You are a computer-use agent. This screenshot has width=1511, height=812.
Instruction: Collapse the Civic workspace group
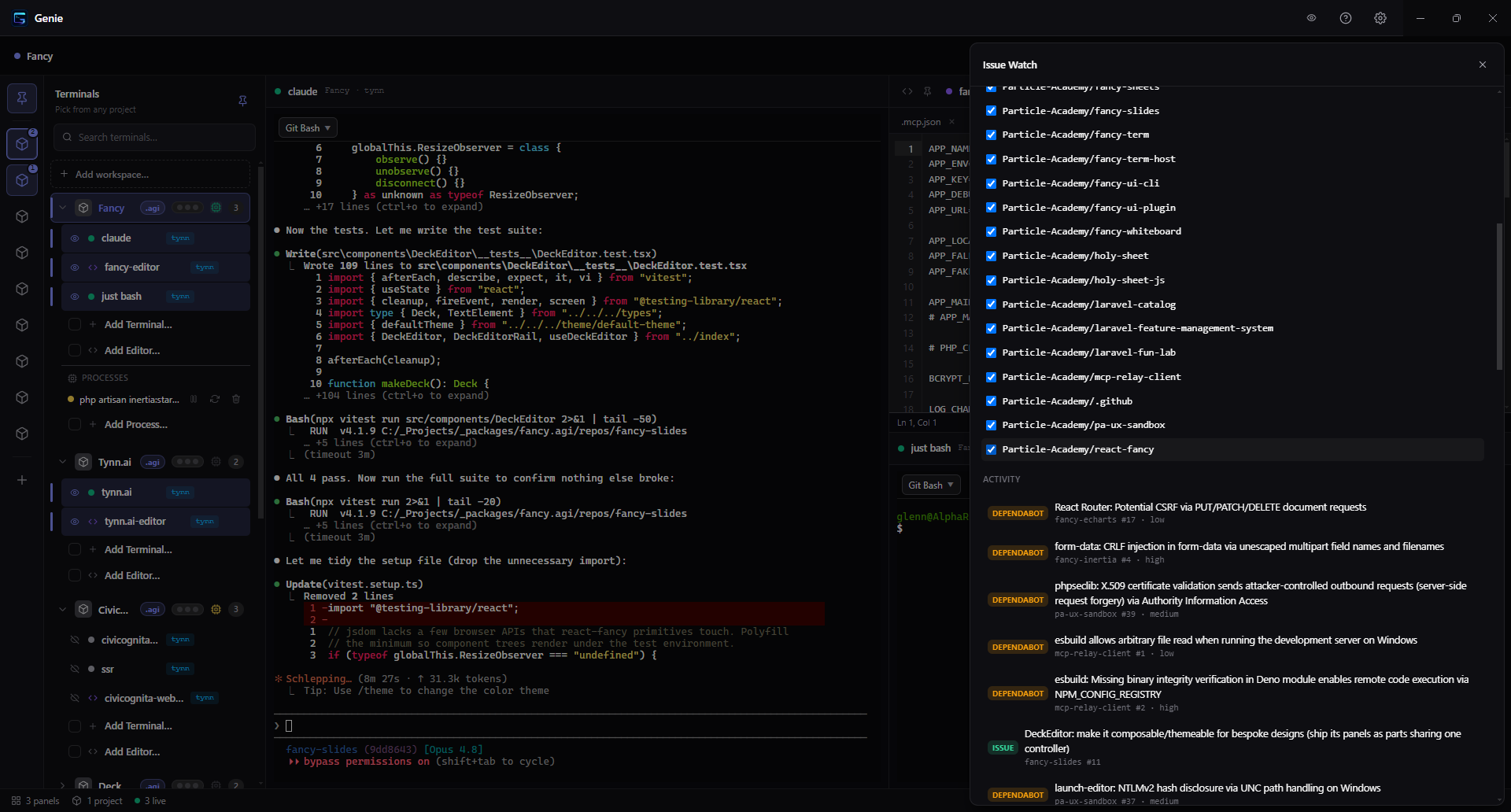pyautogui.click(x=63, y=609)
